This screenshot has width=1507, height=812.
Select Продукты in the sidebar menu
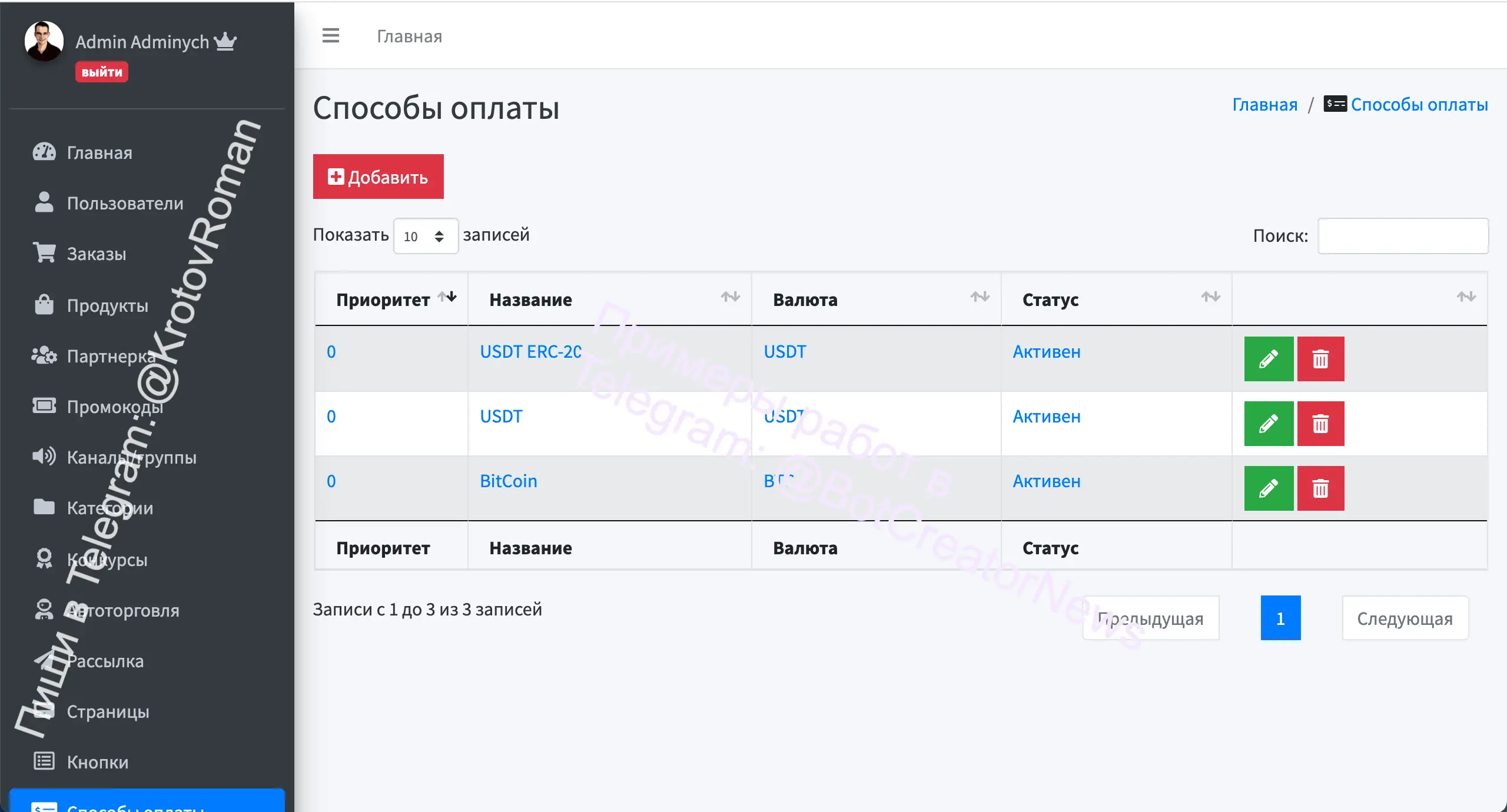click(x=108, y=305)
